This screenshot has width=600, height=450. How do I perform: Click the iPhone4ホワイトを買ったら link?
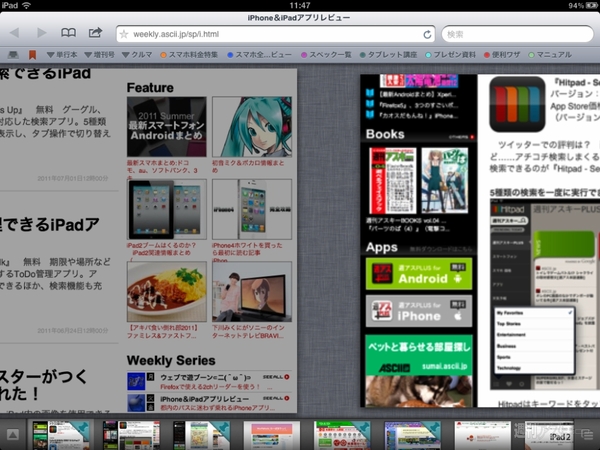(x=247, y=251)
